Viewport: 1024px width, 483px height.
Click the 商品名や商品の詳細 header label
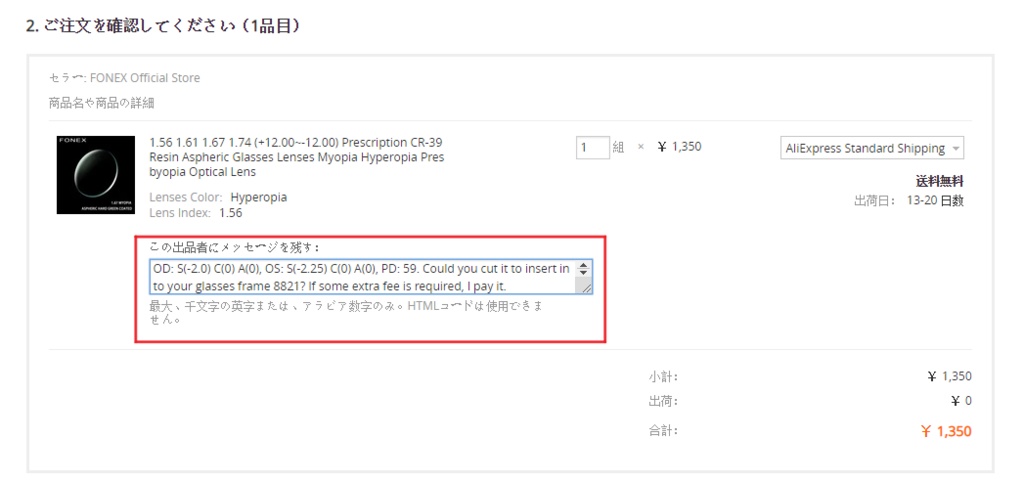[x=101, y=103]
